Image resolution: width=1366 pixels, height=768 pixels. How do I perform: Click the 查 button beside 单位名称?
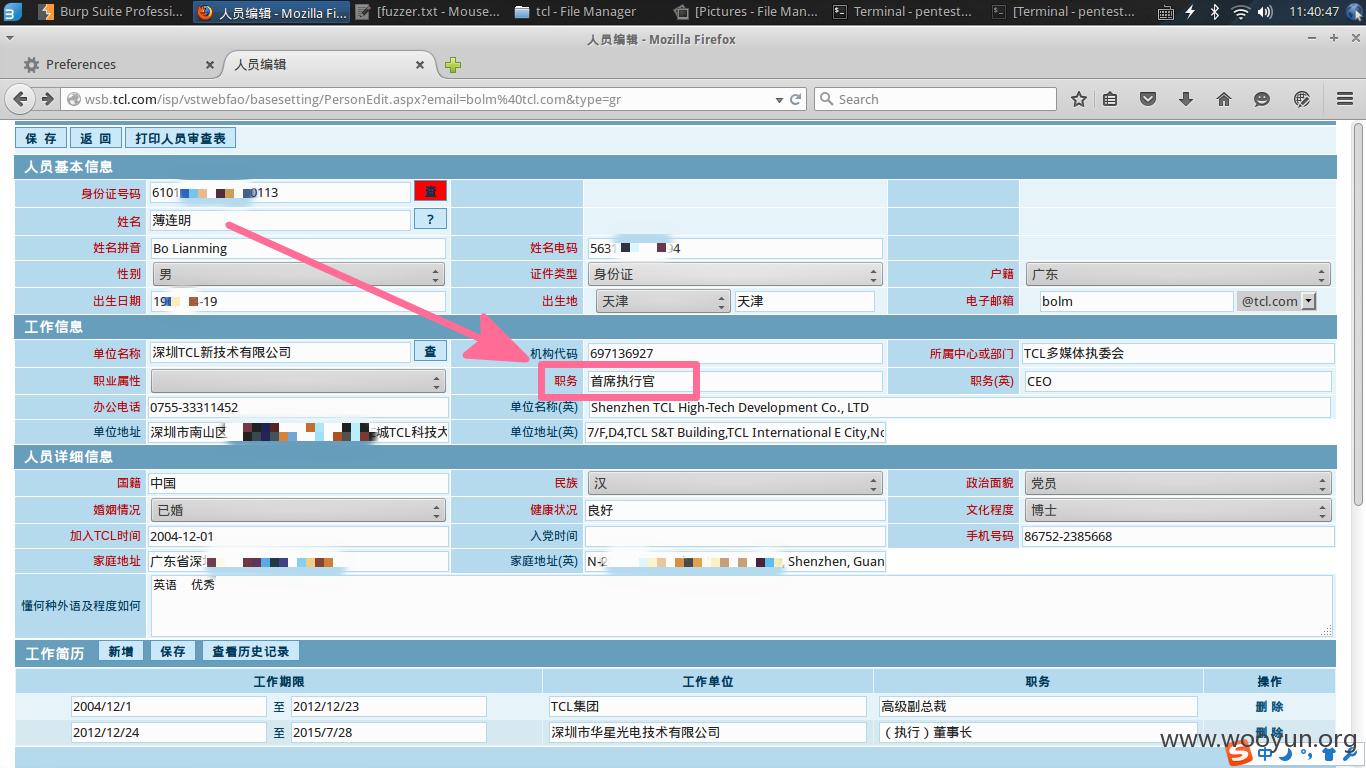(x=430, y=351)
